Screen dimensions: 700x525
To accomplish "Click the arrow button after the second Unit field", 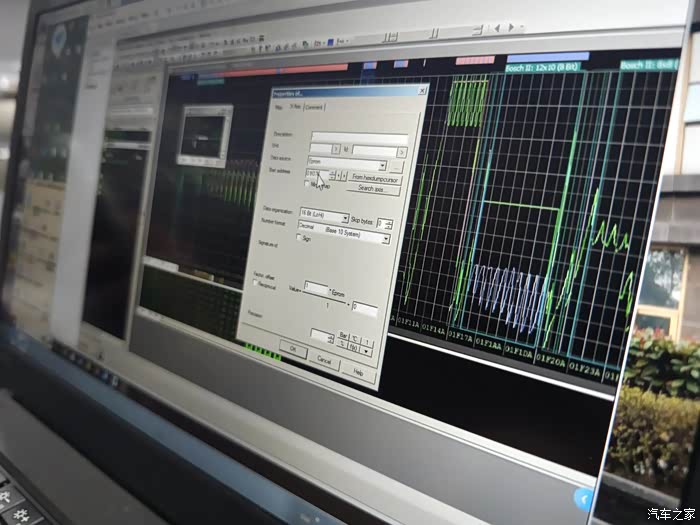I will [x=401, y=152].
